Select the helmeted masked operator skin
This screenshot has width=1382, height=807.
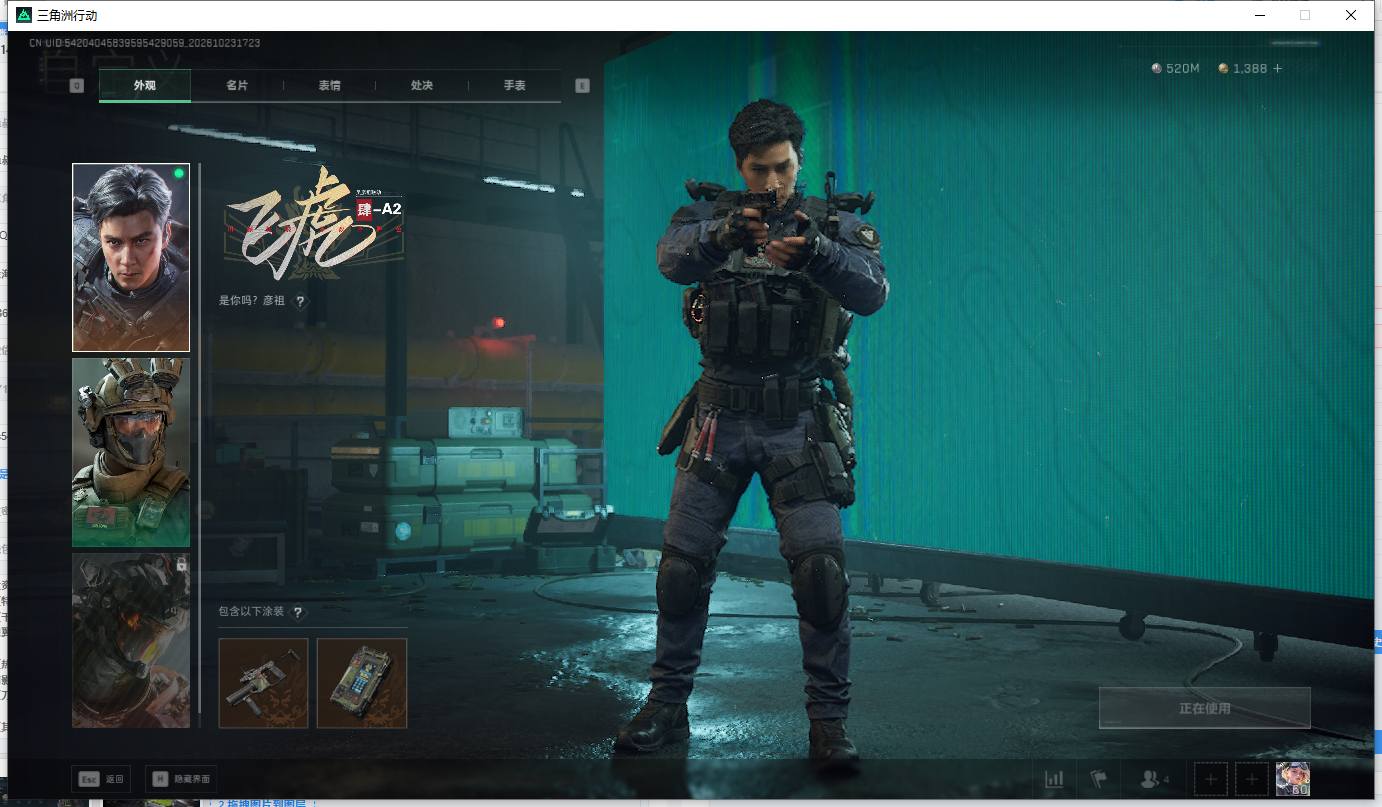coord(131,452)
